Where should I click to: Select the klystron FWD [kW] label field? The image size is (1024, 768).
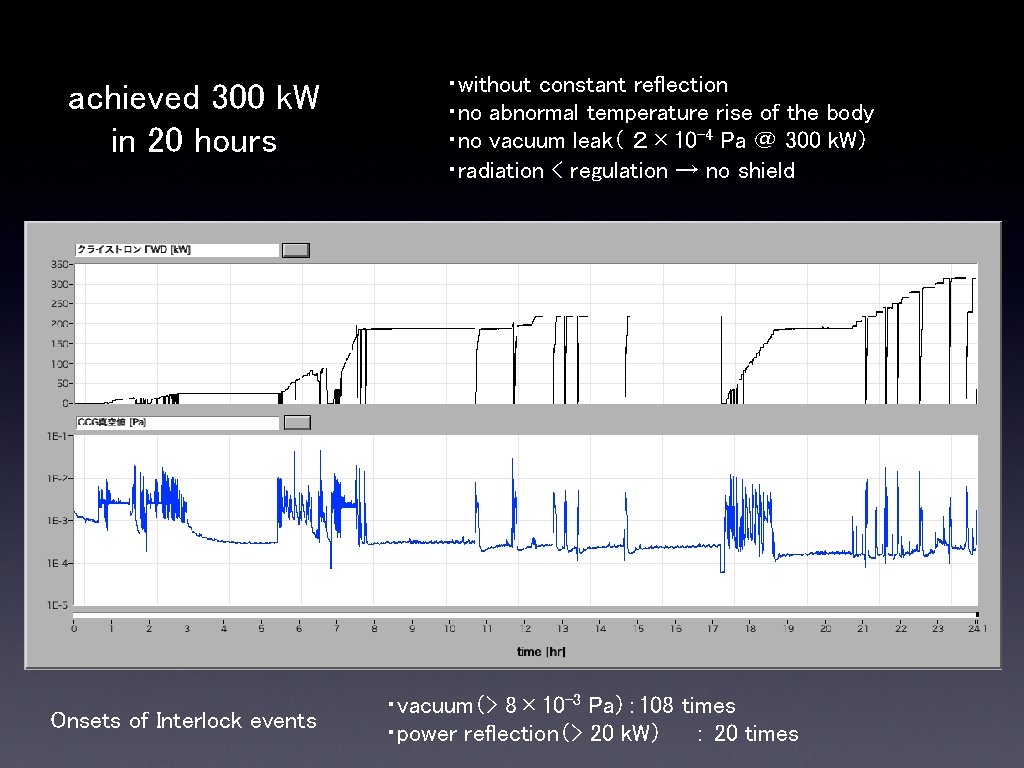177,250
